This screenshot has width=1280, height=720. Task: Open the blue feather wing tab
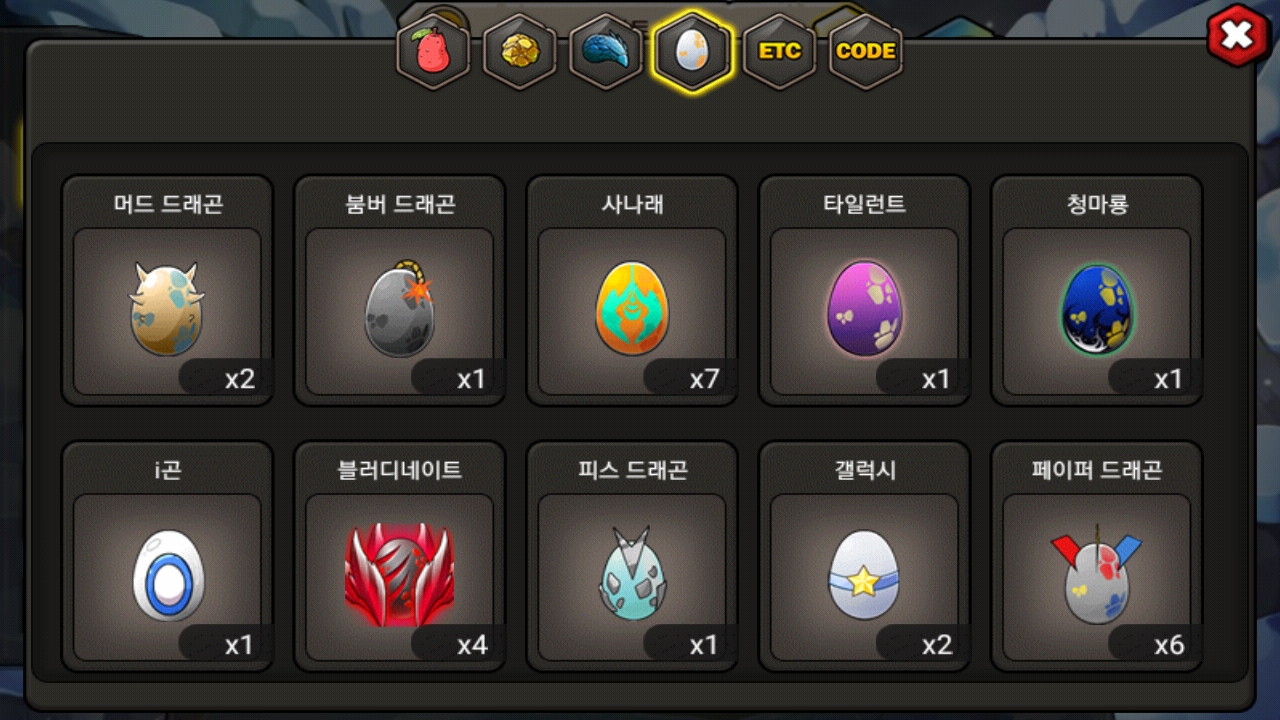click(606, 52)
